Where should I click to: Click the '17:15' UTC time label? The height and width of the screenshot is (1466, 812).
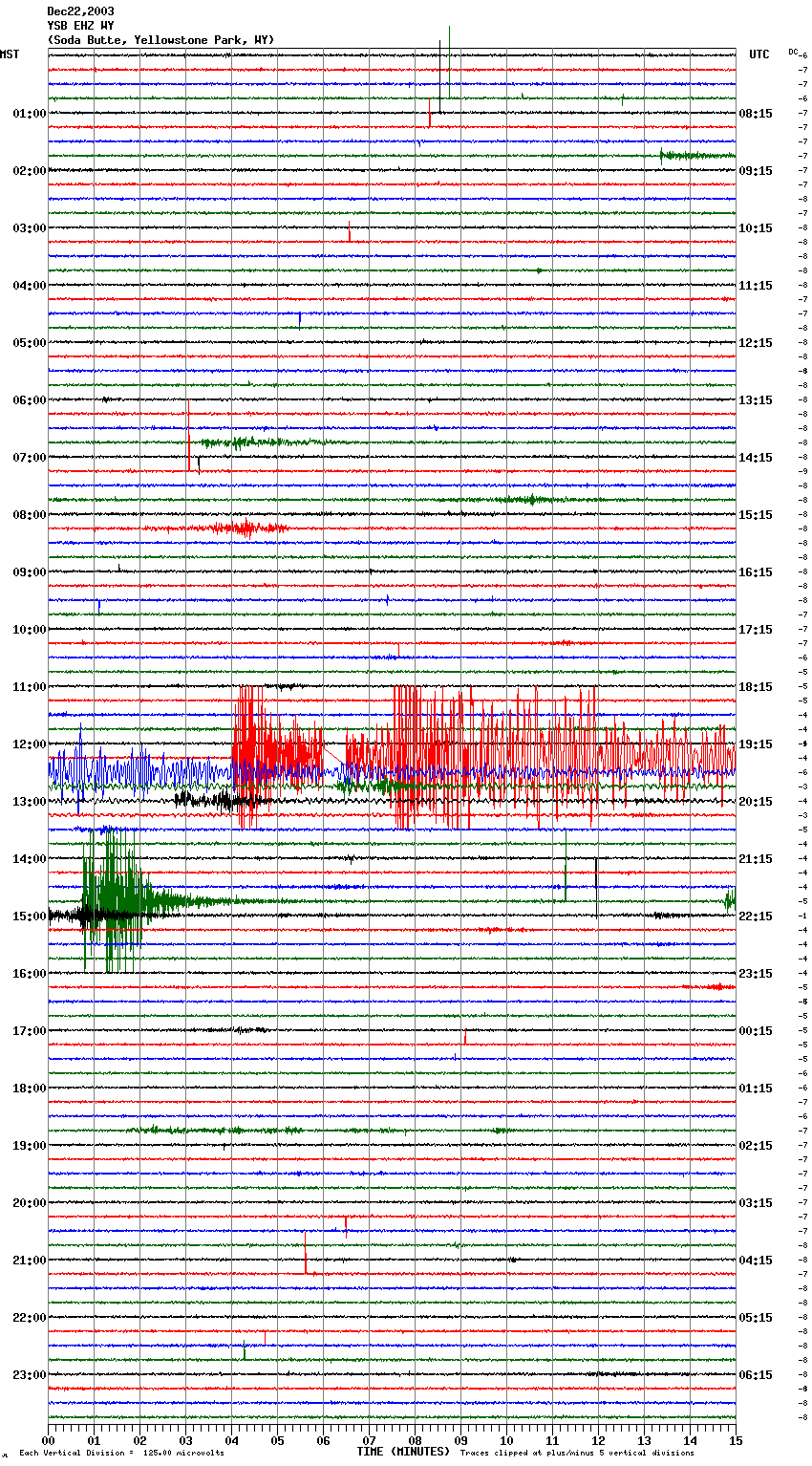pyautogui.click(x=756, y=630)
